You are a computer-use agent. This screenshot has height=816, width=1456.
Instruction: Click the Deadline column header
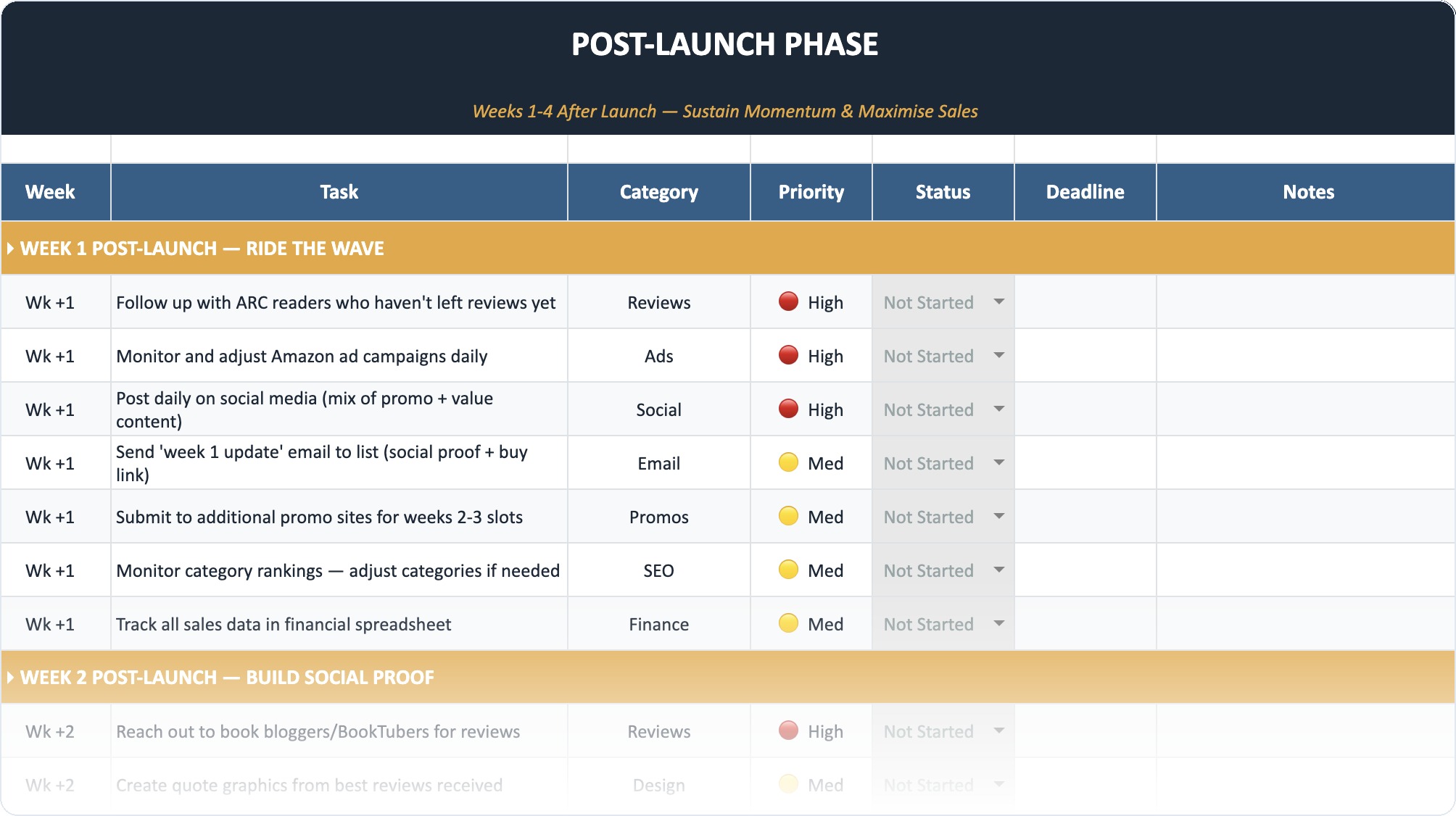(x=1084, y=192)
